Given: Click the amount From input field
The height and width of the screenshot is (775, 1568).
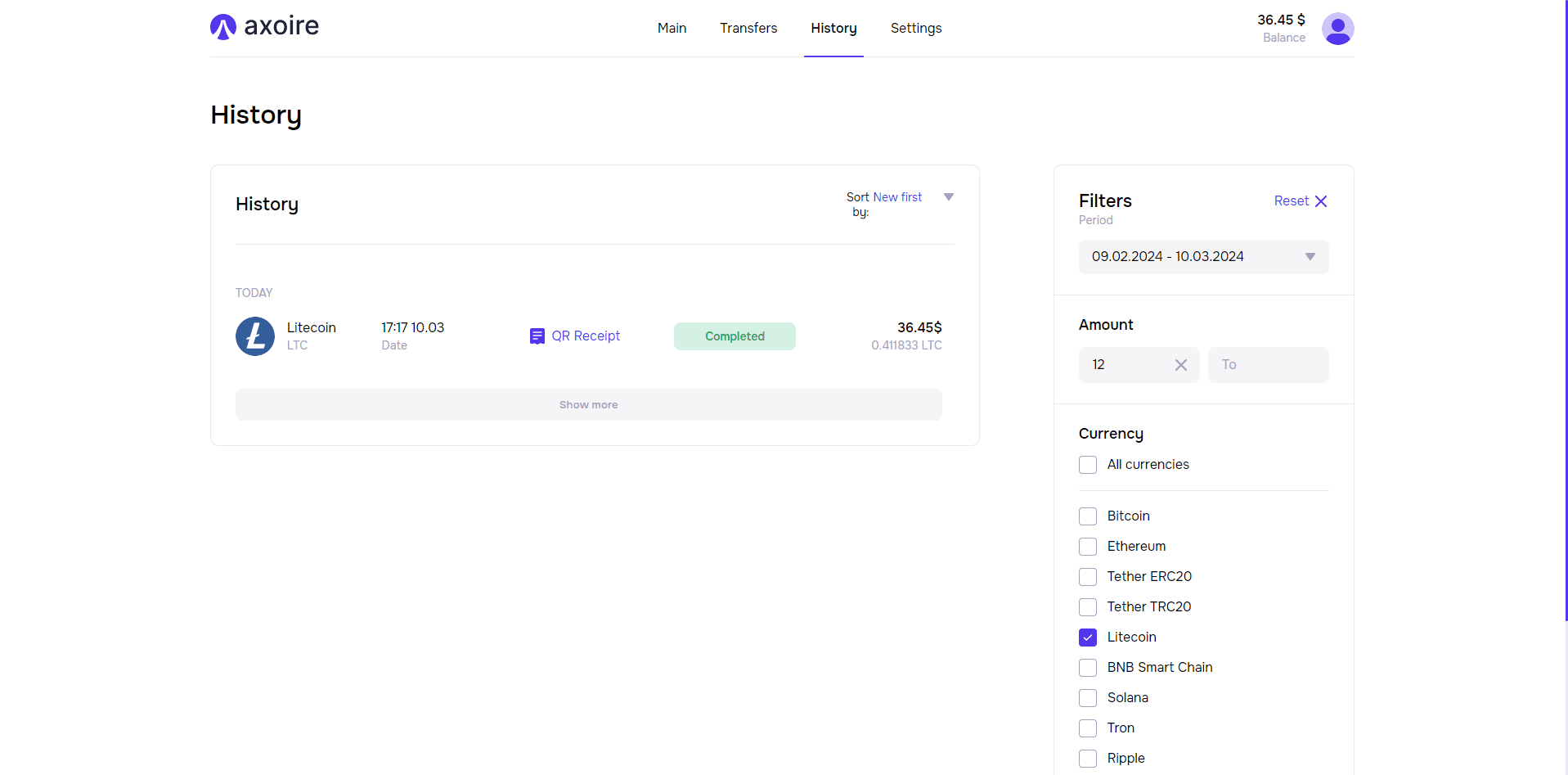Looking at the screenshot, I should point(1139,365).
